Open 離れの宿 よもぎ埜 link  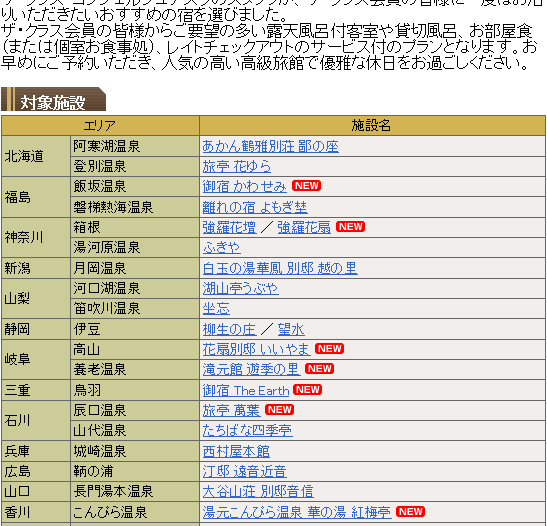coord(255,207)
